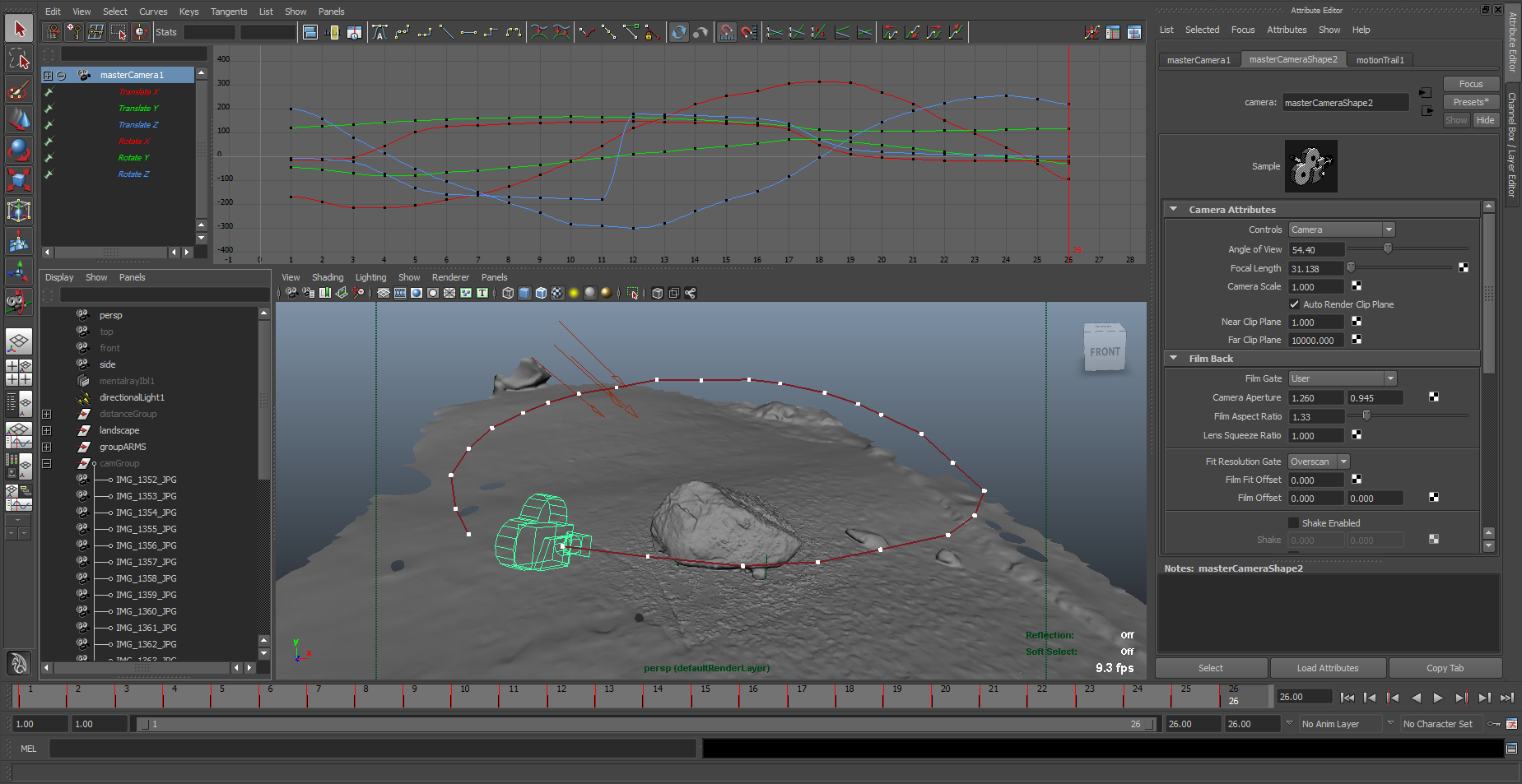
Task: Choose the Lasso select tool
Action: point(19,58)
